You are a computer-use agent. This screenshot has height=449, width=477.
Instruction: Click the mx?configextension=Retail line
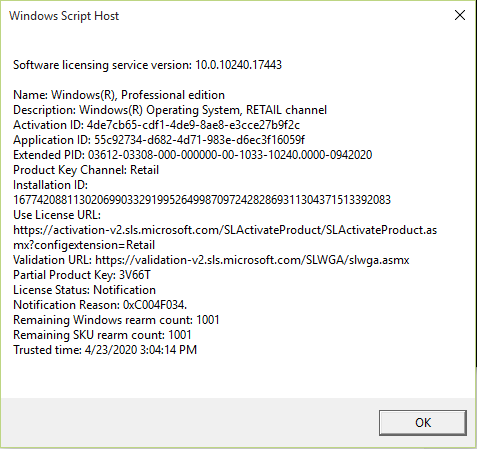pos(84,245)
